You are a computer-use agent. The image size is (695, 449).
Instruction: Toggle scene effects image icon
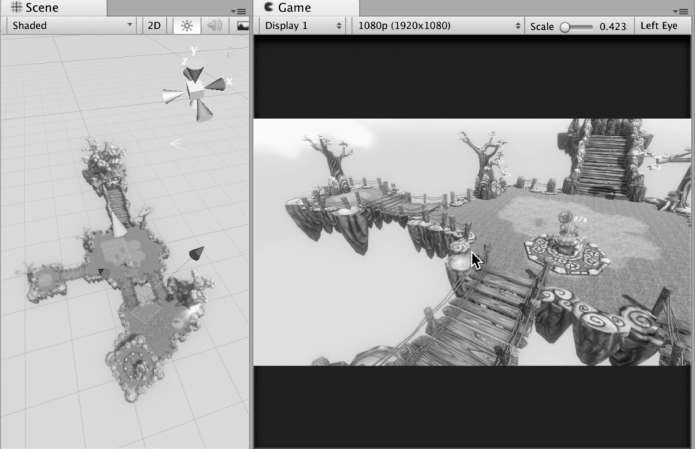point(241,26)
